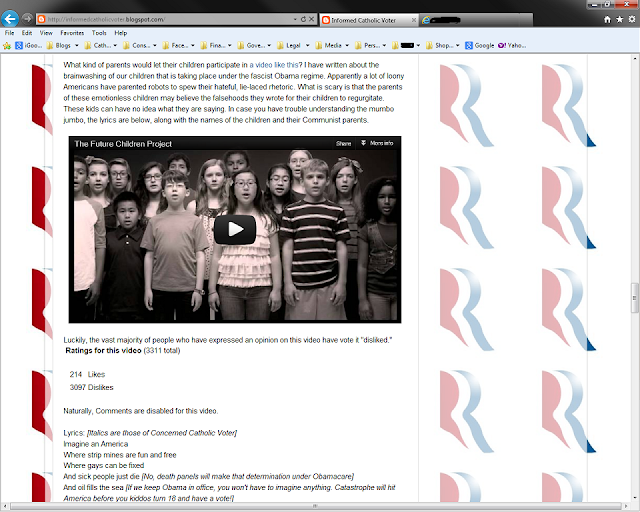Click the horizontal scrollbar at the bottom
Screen dimensions: 640x512
coord(315,506)
